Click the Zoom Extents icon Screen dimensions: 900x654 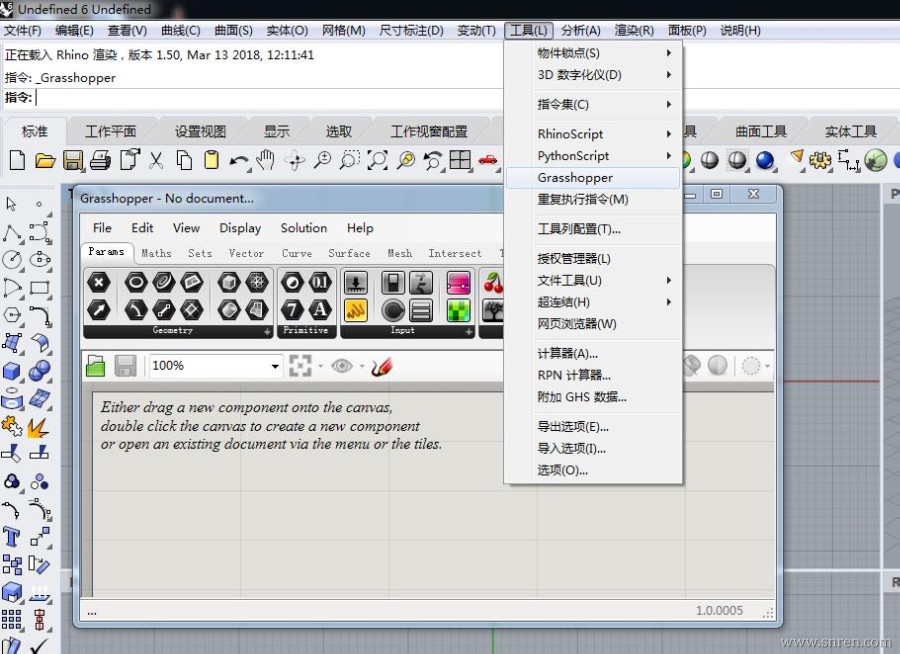pos(377,160)
